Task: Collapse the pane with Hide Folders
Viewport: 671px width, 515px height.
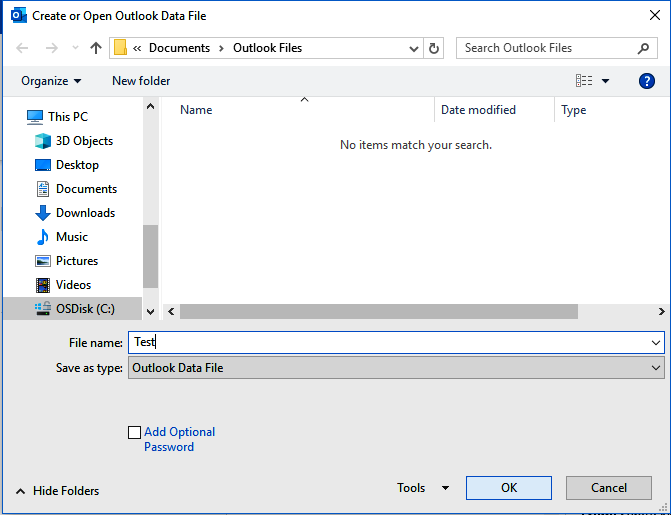Action: click(x=57, y=491)
